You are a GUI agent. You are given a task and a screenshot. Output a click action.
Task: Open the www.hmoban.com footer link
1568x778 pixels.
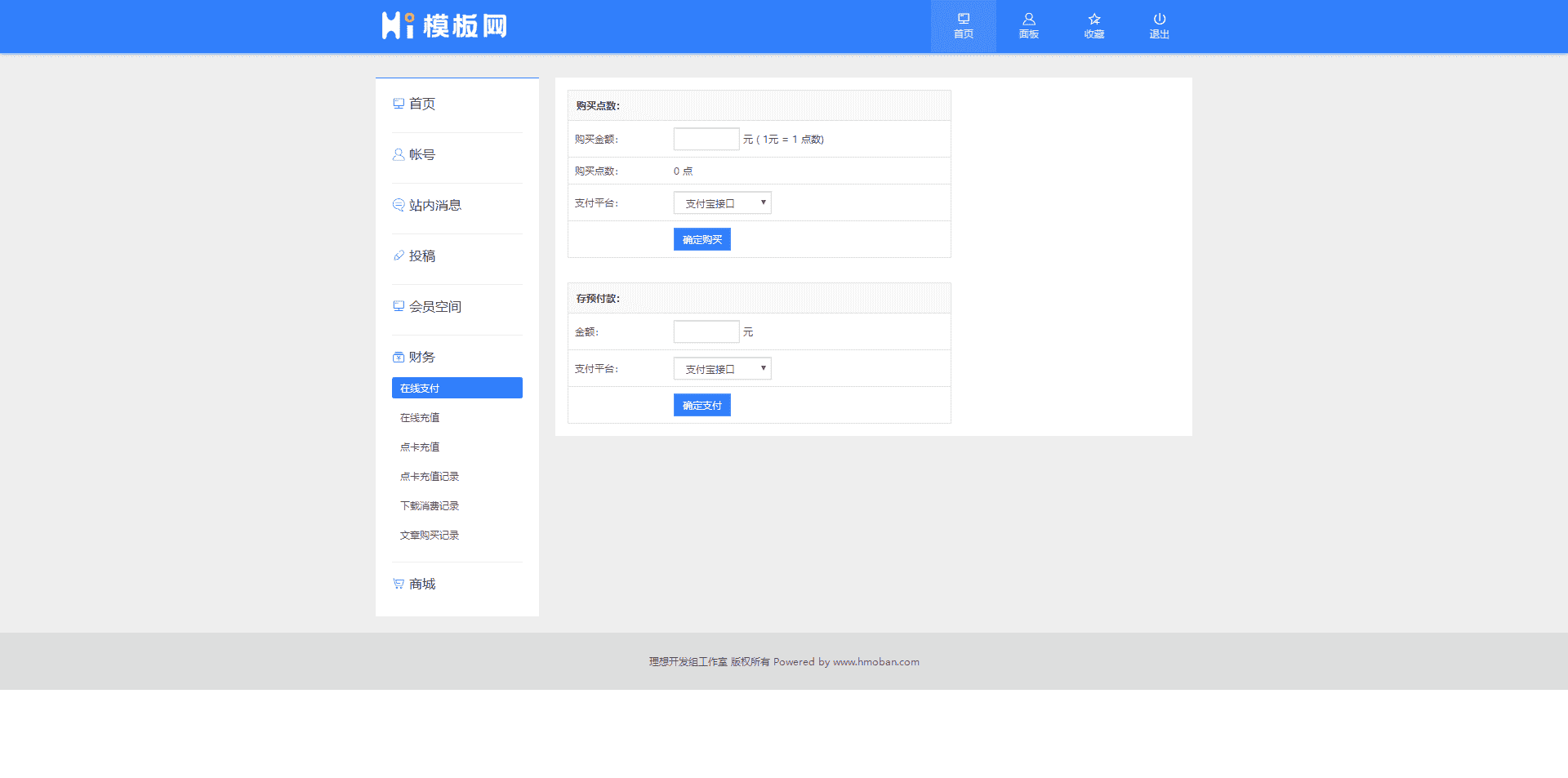coord(875,662)
